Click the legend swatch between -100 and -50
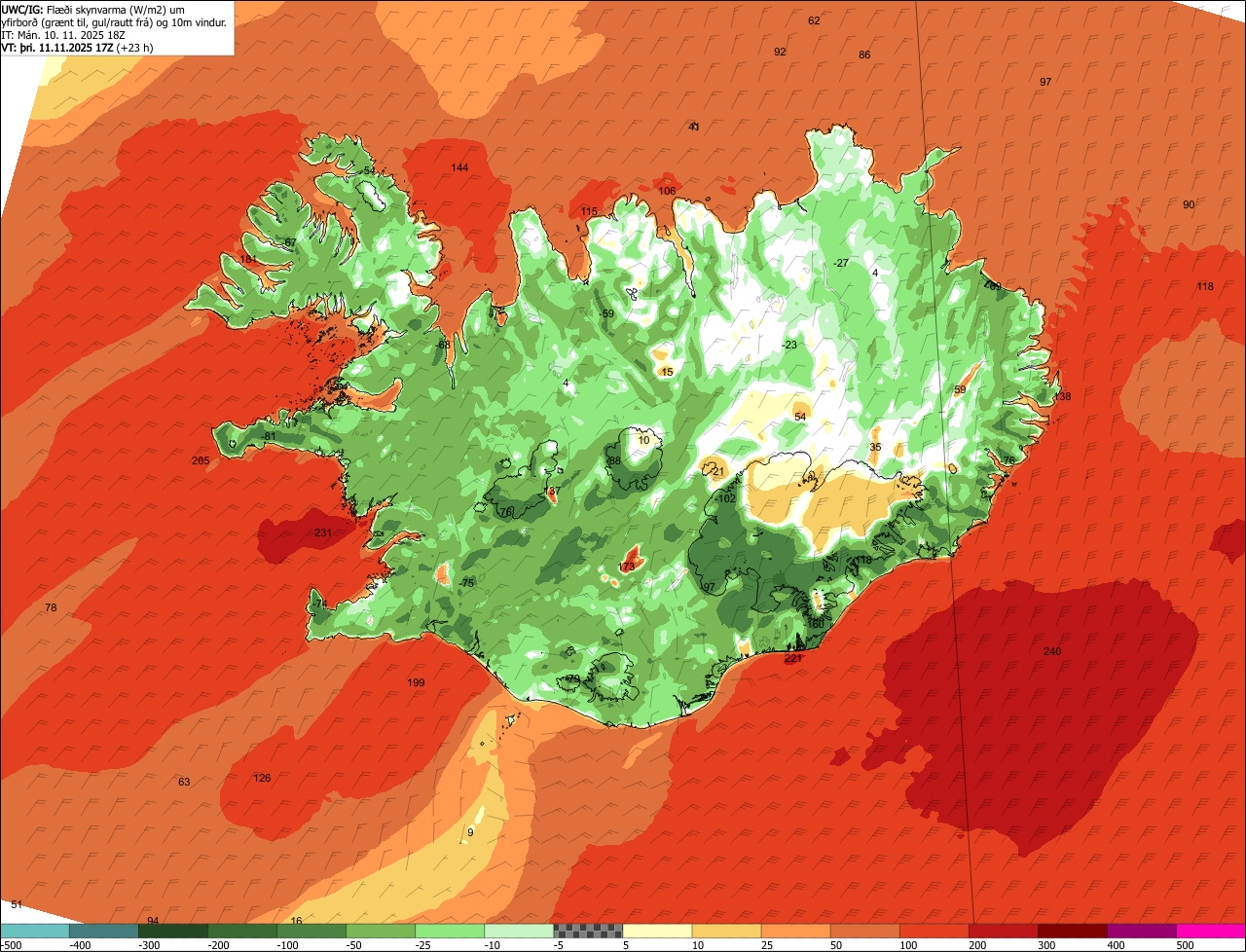This screenshot has width=1246, height=952. 311,931
